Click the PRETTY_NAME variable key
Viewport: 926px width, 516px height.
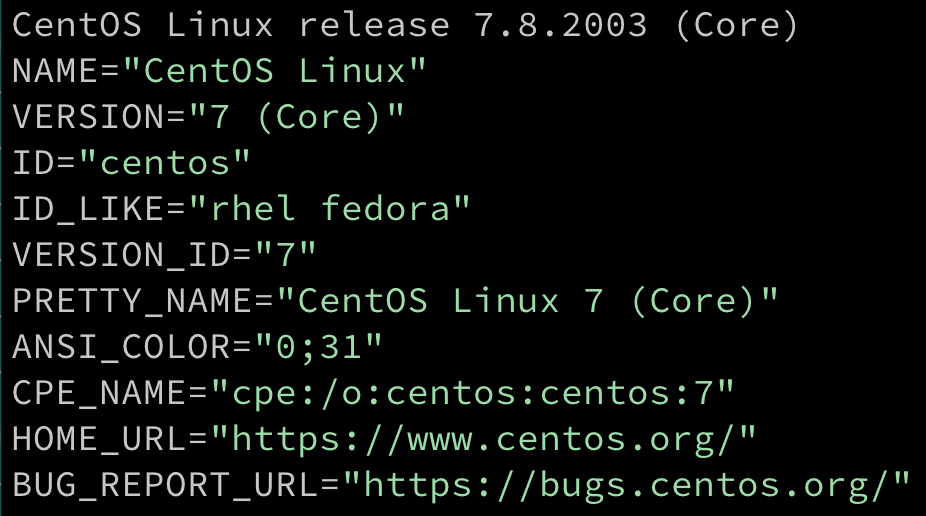coord(132,301)
